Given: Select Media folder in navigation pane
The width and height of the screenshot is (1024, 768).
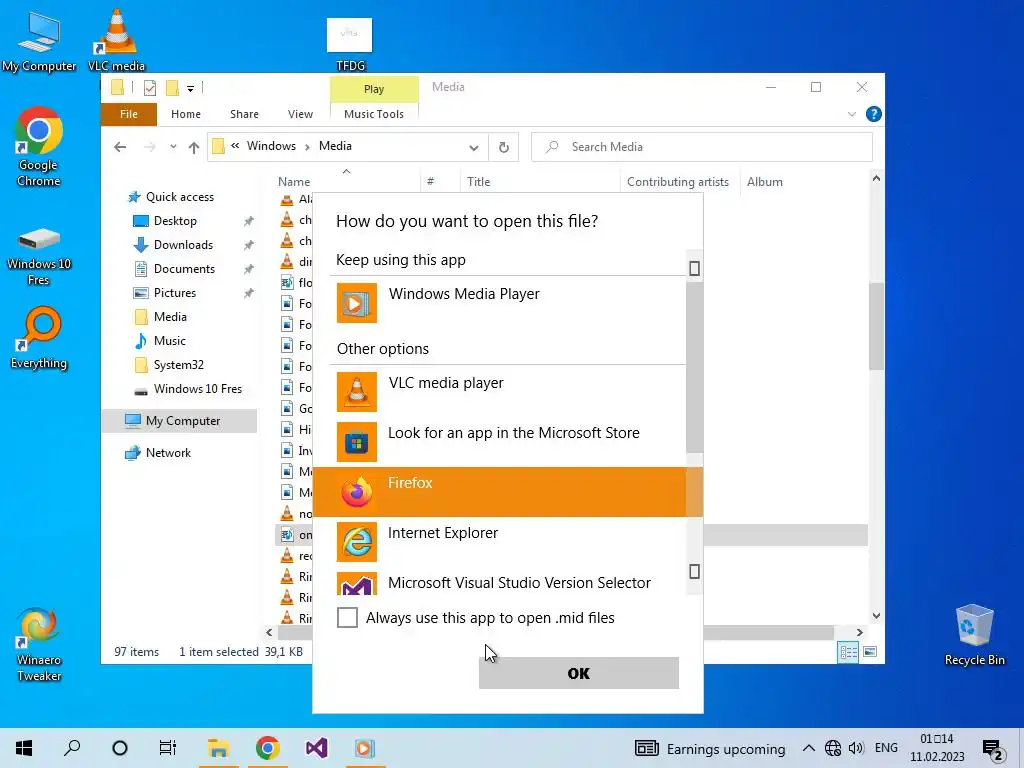Looking at the screenshot, I should tap(170, 317).
